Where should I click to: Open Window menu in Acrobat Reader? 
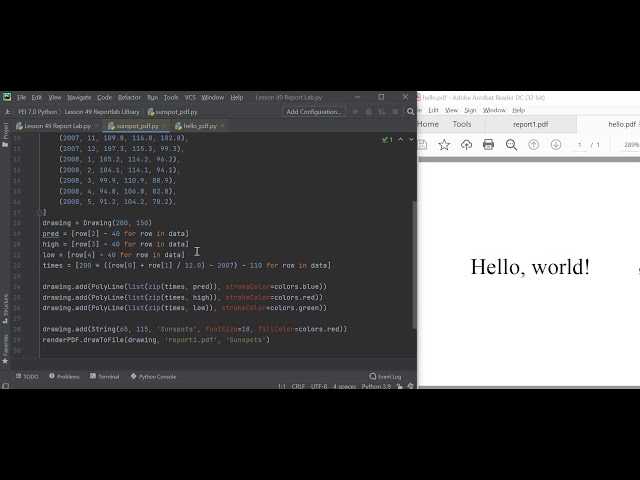(494, 110)
